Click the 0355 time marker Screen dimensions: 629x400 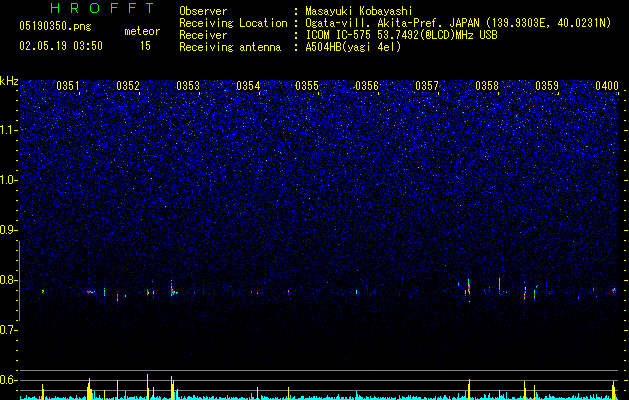point(307,85)
